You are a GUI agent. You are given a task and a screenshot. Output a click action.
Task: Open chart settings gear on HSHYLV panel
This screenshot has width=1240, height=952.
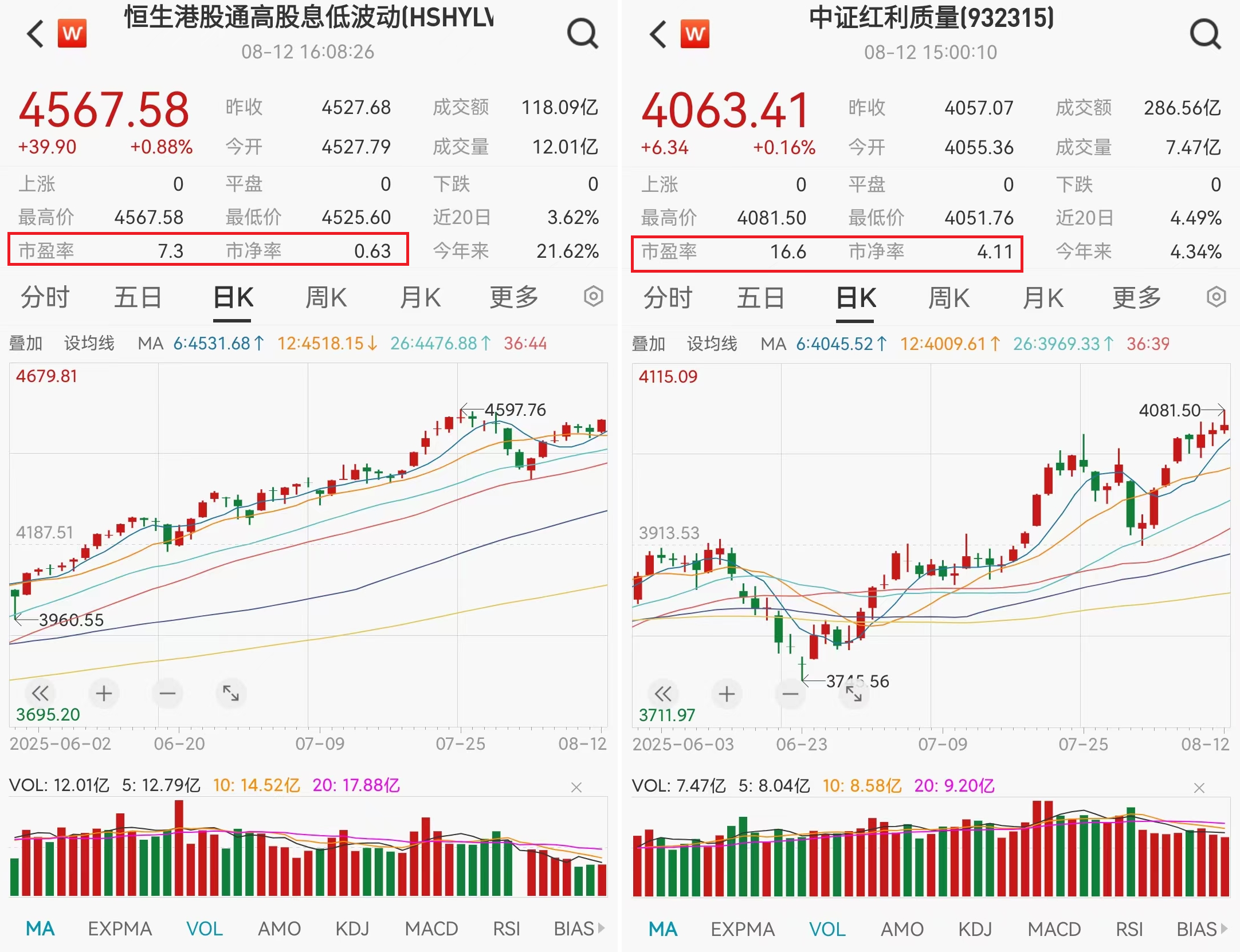(594, 297)
